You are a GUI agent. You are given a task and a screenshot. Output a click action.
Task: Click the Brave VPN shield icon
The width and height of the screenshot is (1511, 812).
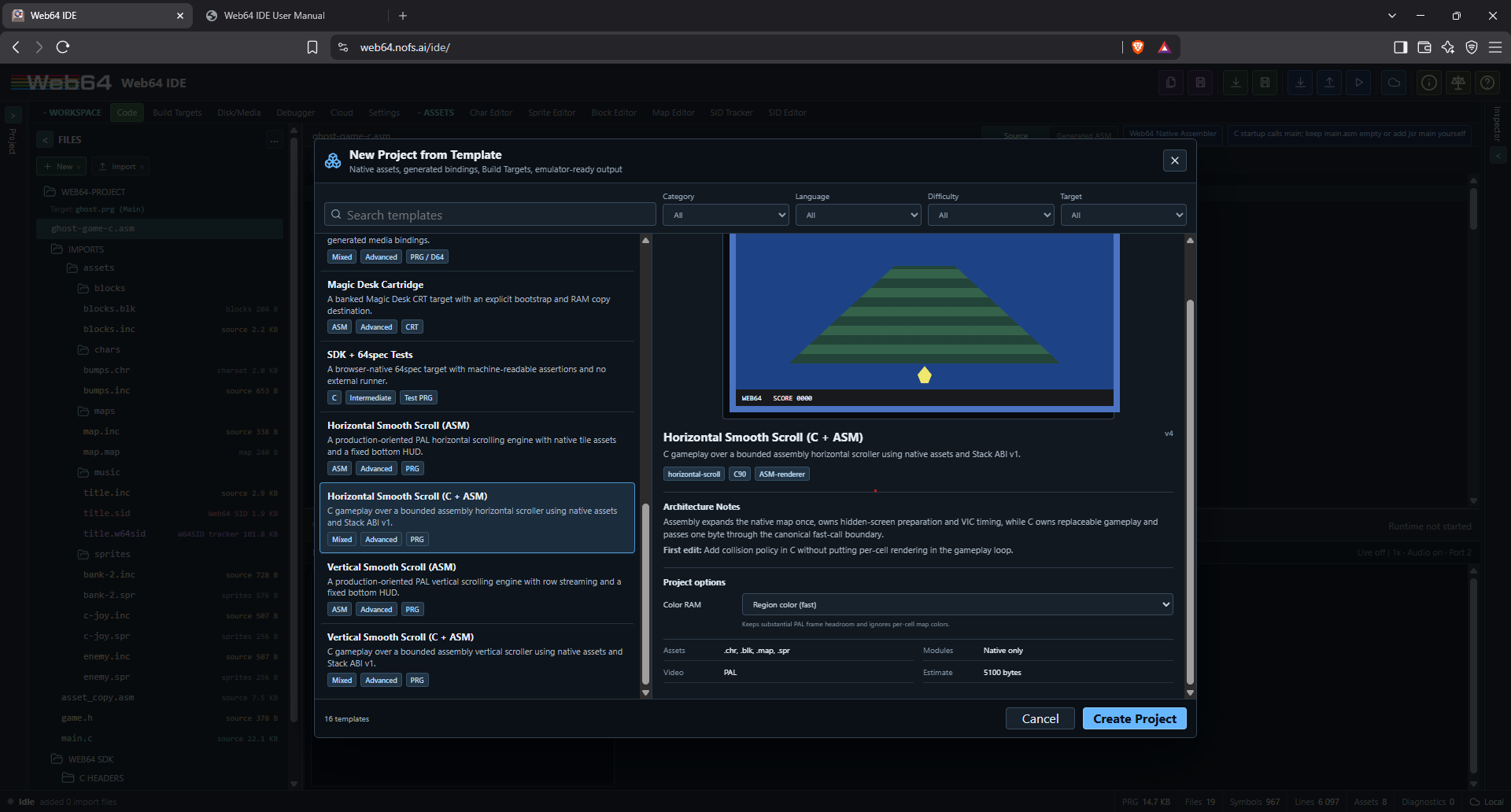click(1472, 47)
